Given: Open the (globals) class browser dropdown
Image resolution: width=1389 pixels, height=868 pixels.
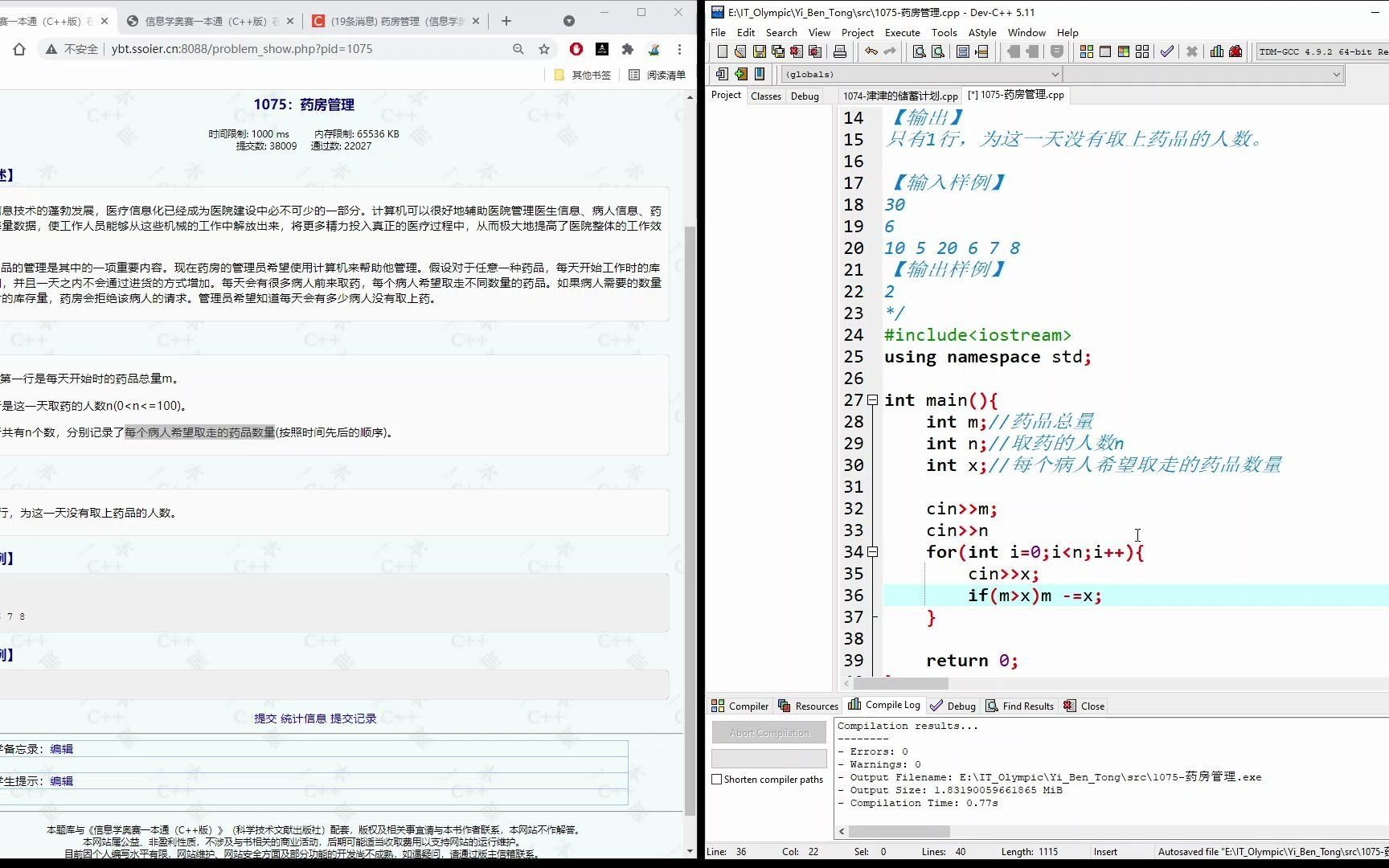Looking at the screenshot, I should tap(1055, 74).
